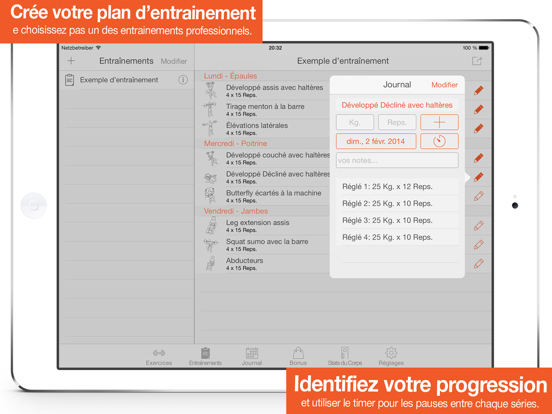Tap thumbnail of Élévations latérales exercise
This screenshot has width=552, height=414.
click(x=210, y=128)
